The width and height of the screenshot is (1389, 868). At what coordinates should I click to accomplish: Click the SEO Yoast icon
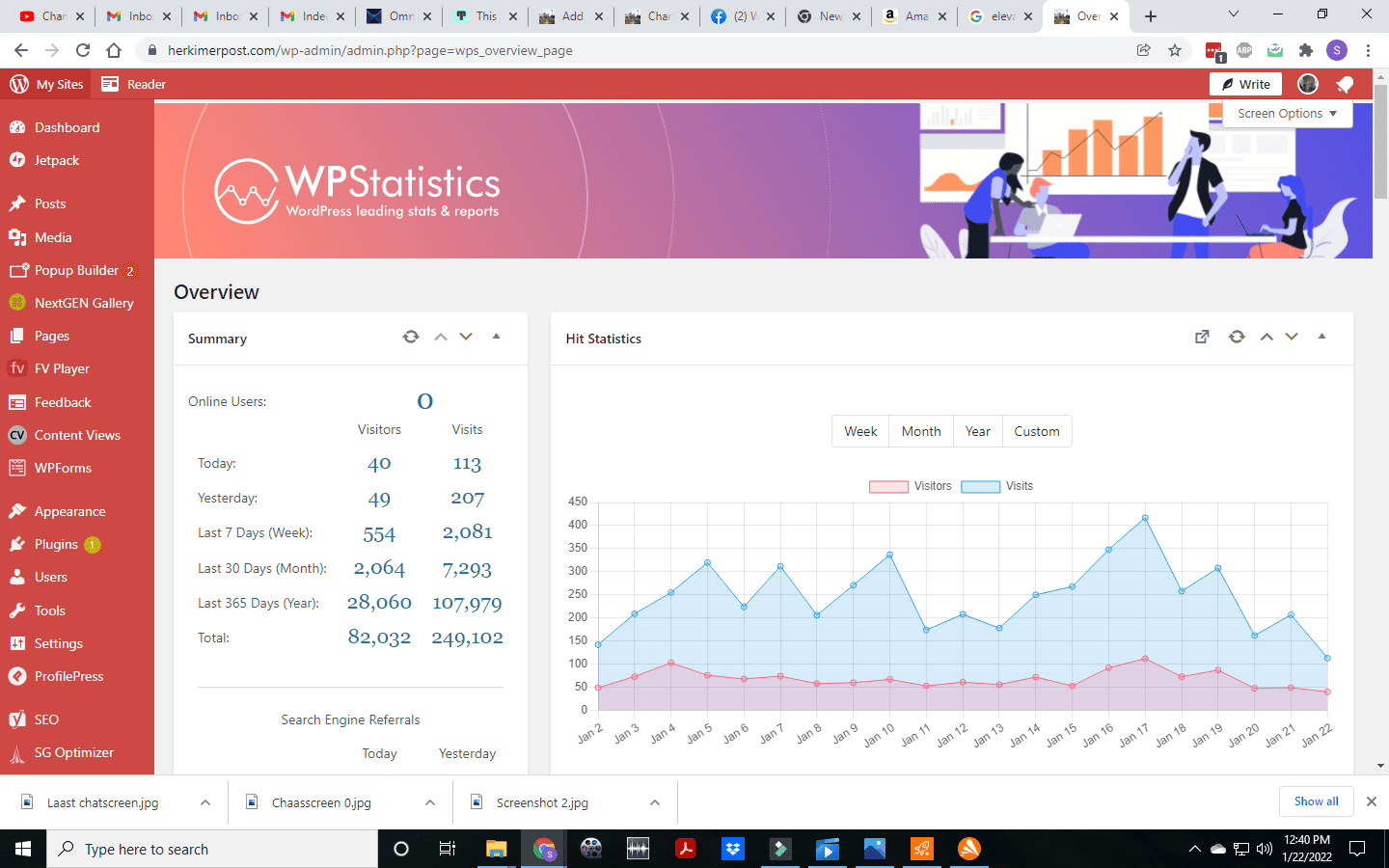point(17,719)
